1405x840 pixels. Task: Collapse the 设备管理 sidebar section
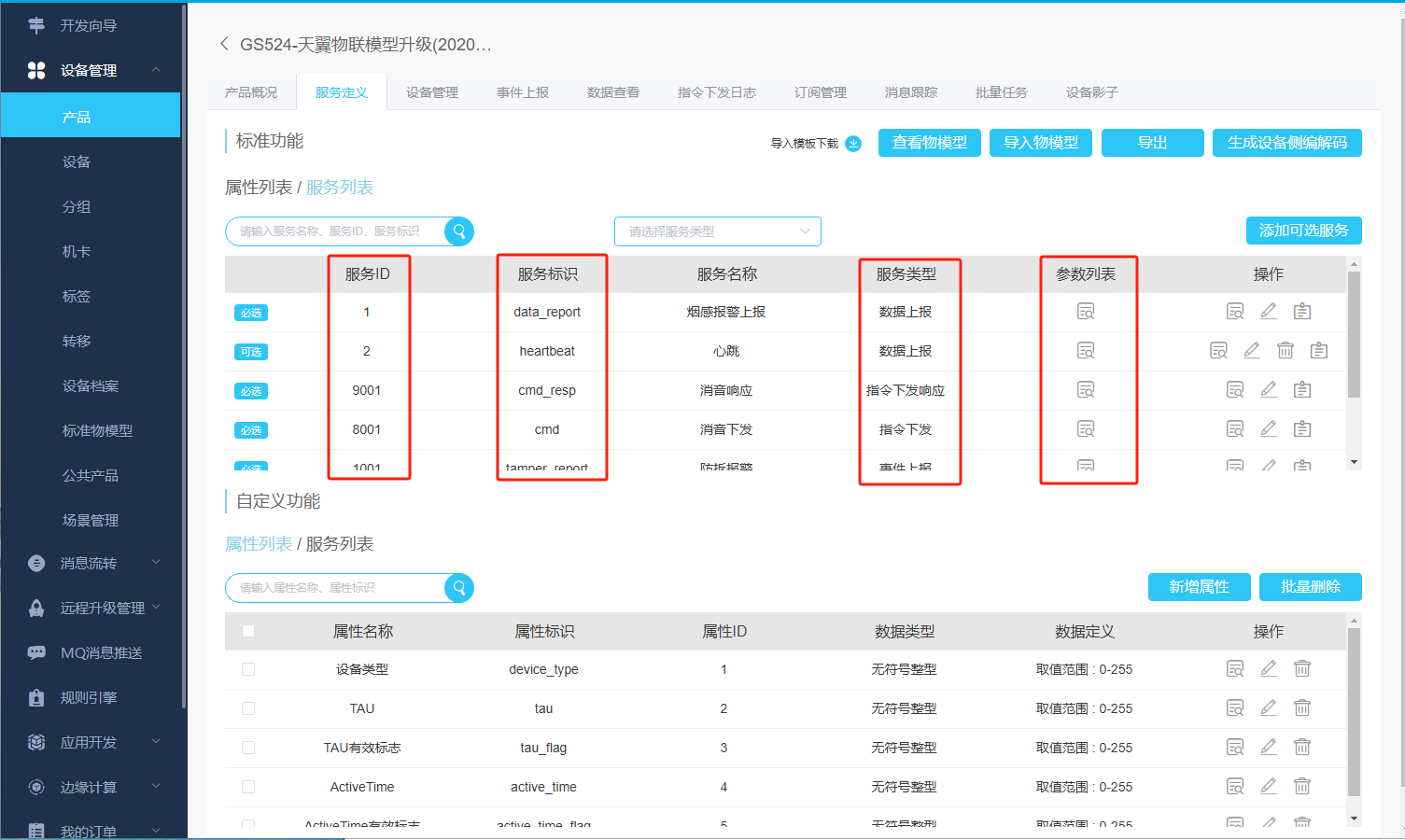[x=155, y=70]
